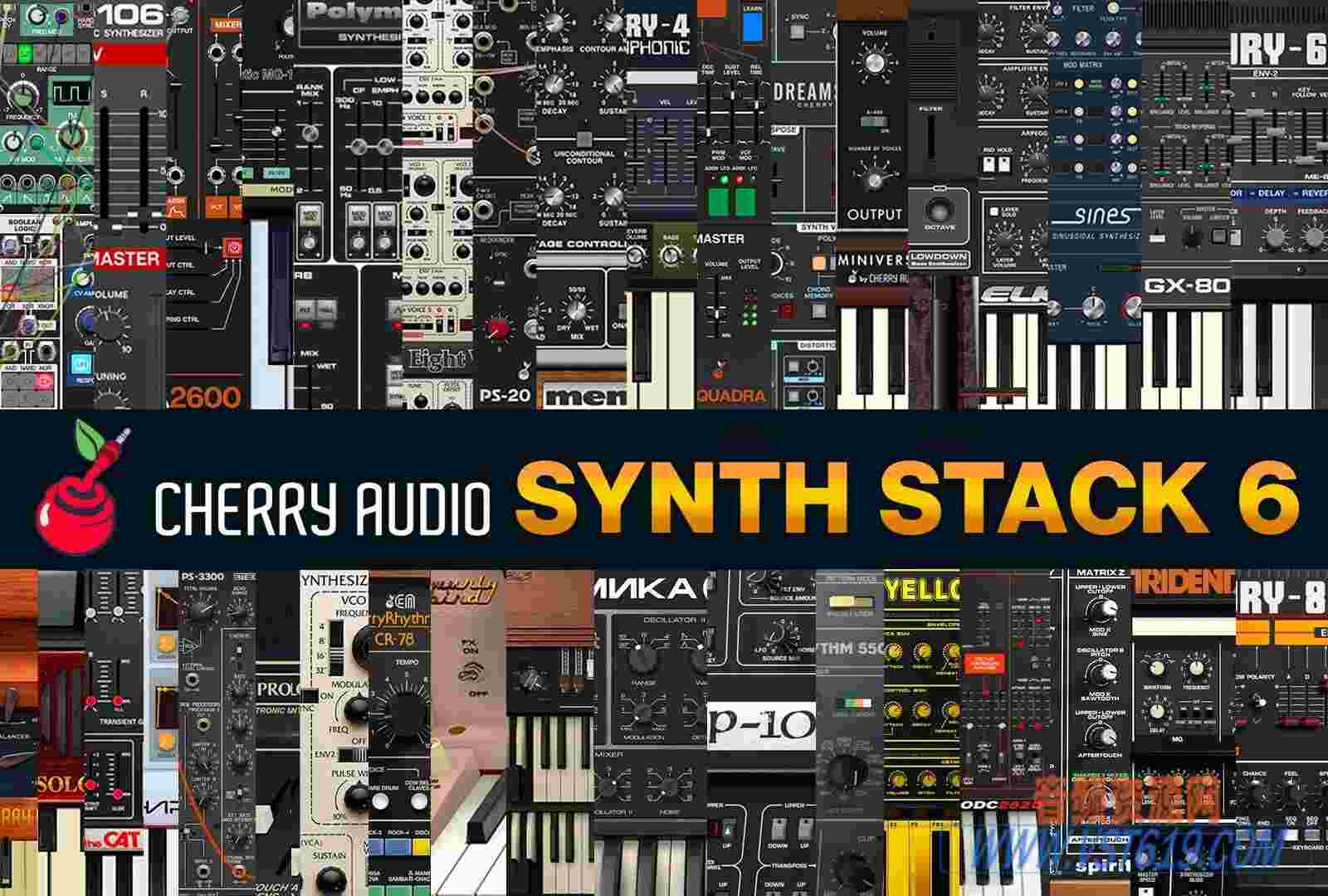Image resolution: width=1328 pixels, height=896 pixels.
Task: Click the vertical FILTER slider
Action: click(x=930, y=139)
